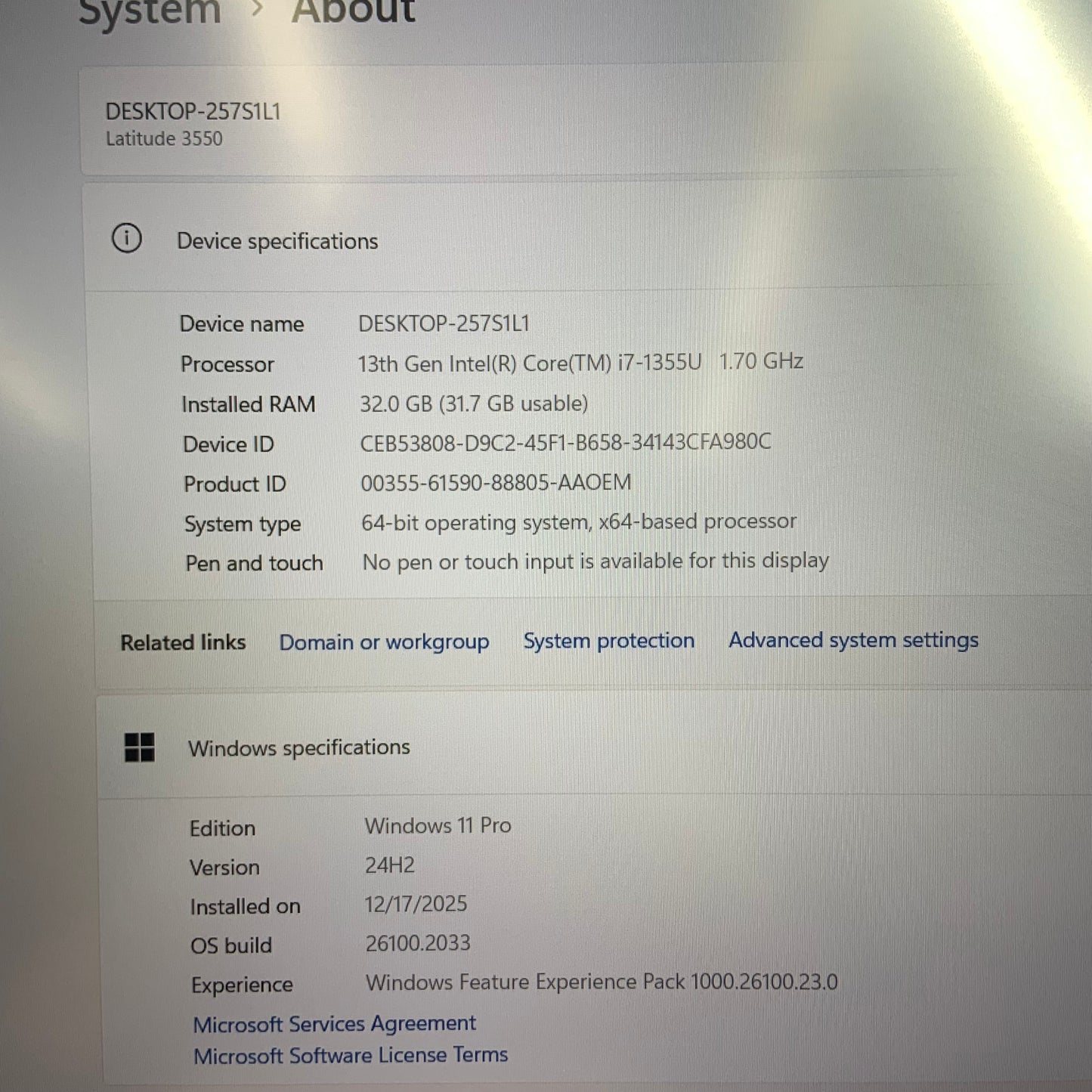Open Advanced system settings

coord(852,639)
